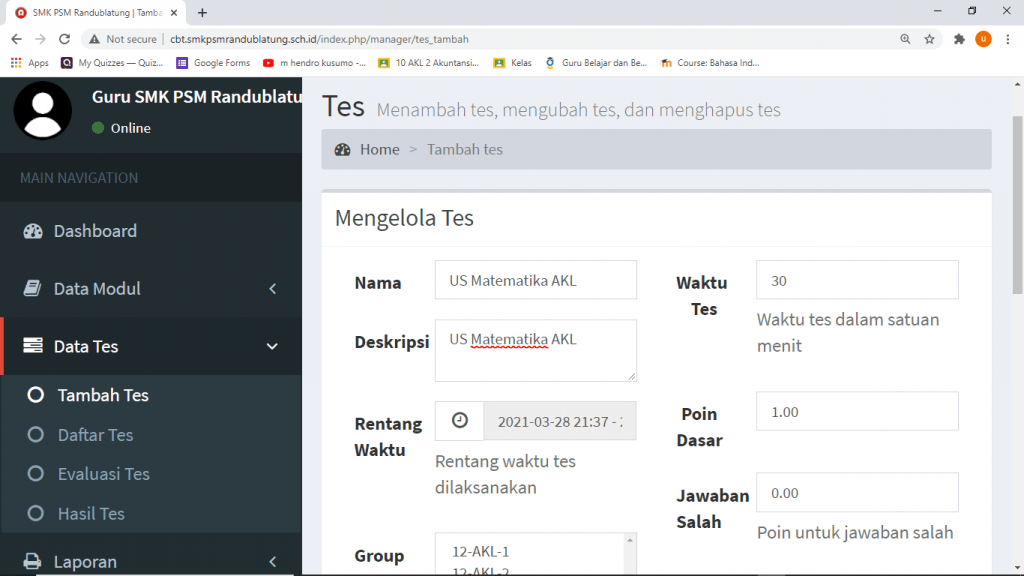This screenshot has height=576, width=1024.
Task: Click the user avatar in sidebar
Action: (x=43, y=110)
